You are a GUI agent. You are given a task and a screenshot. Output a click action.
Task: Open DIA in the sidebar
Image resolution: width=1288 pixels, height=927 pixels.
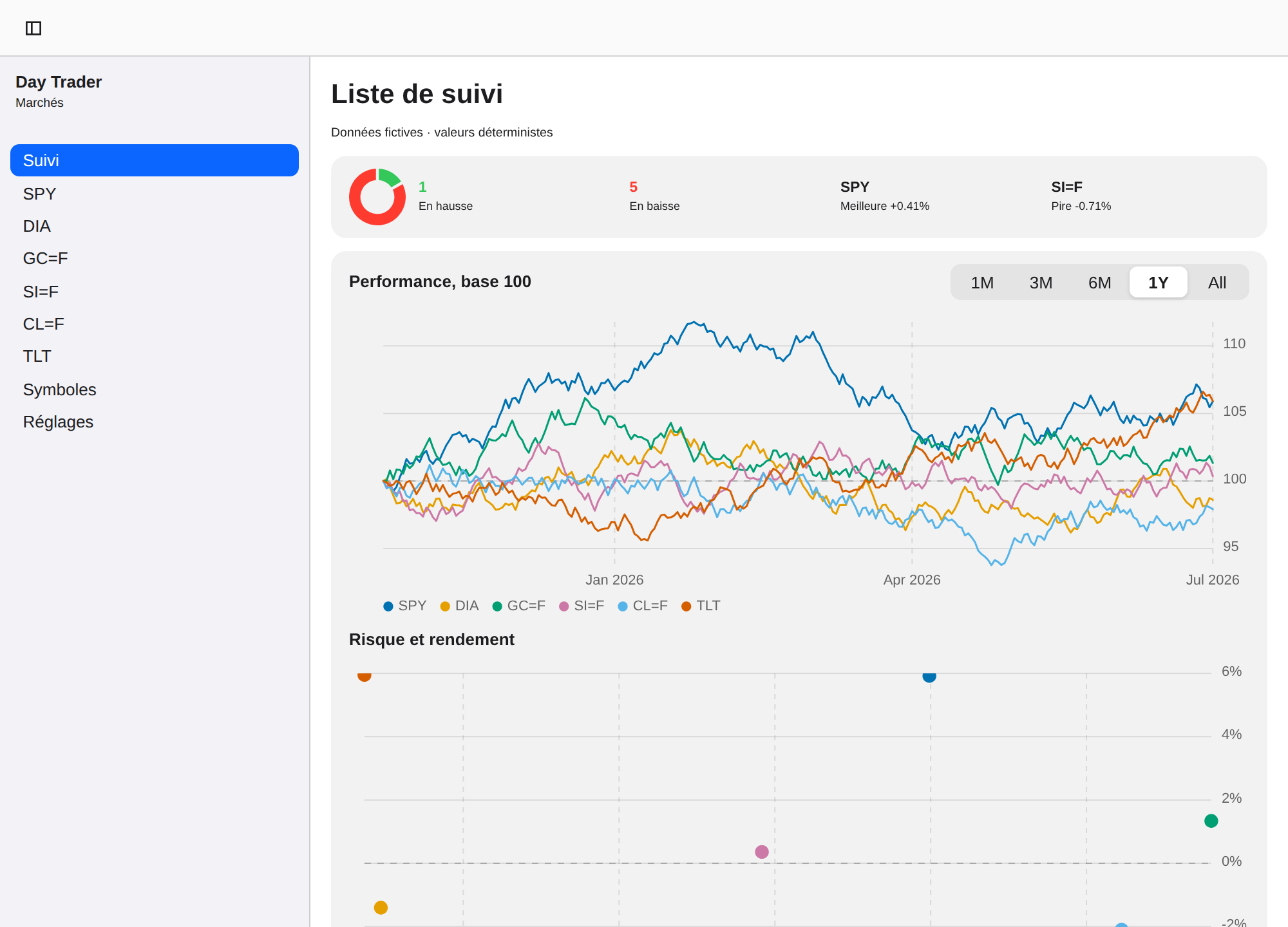coord(155,226)
